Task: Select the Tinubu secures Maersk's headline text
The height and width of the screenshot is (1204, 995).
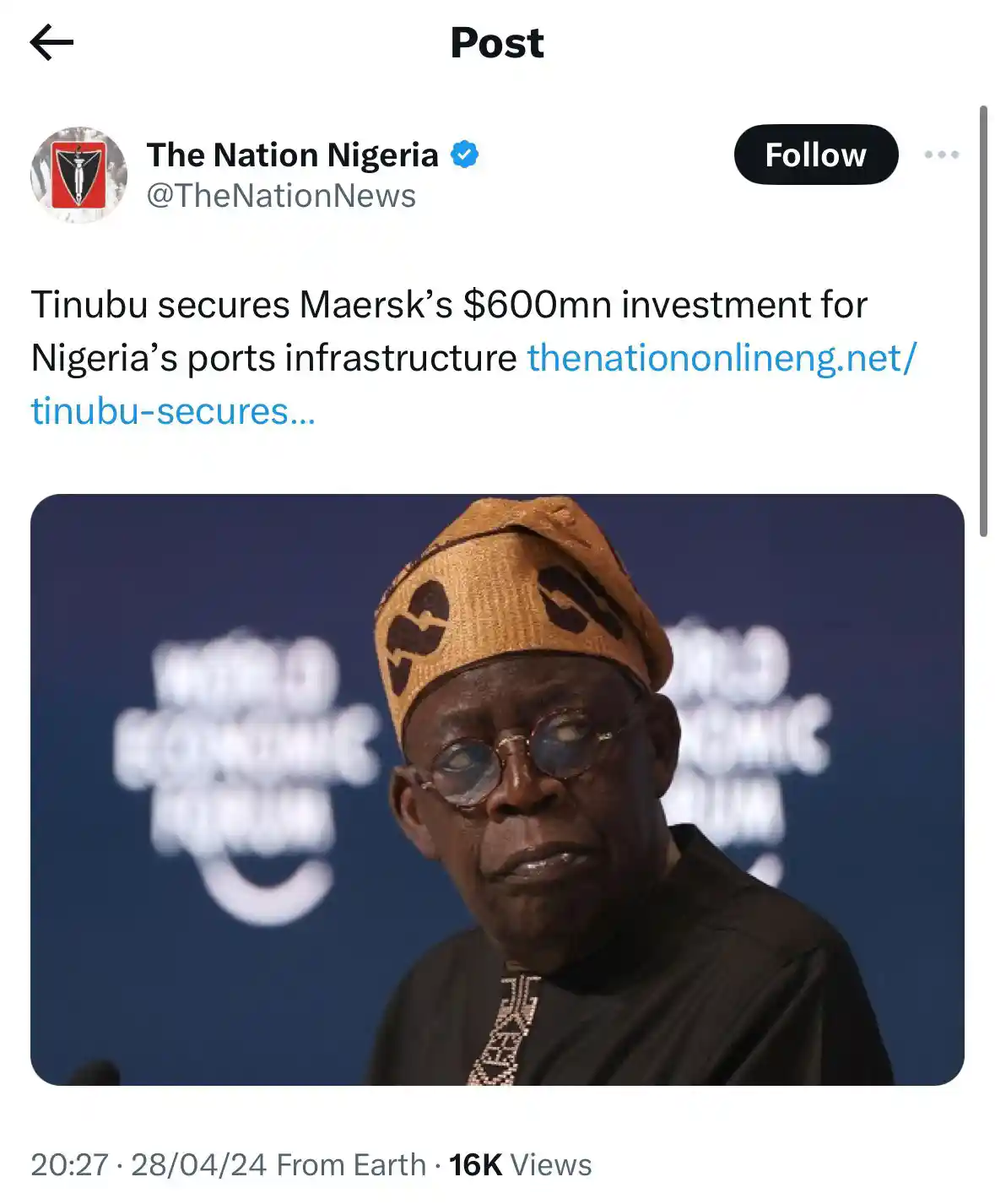Action: tap(449, 305)
